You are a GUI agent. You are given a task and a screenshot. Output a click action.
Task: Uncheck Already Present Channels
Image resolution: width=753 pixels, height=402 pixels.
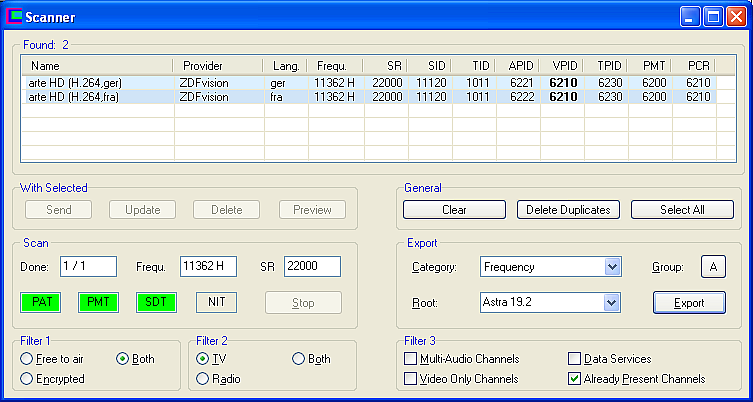[575, 379]
